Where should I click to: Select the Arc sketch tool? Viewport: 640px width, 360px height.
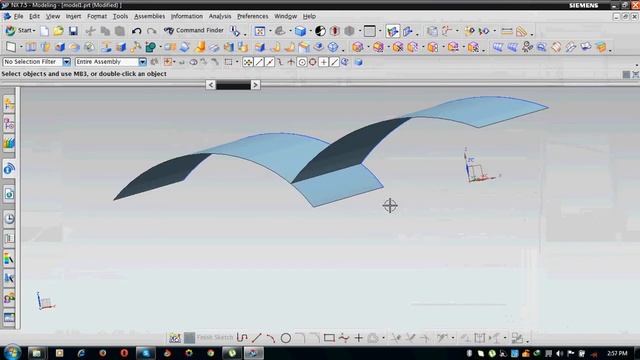271,338
